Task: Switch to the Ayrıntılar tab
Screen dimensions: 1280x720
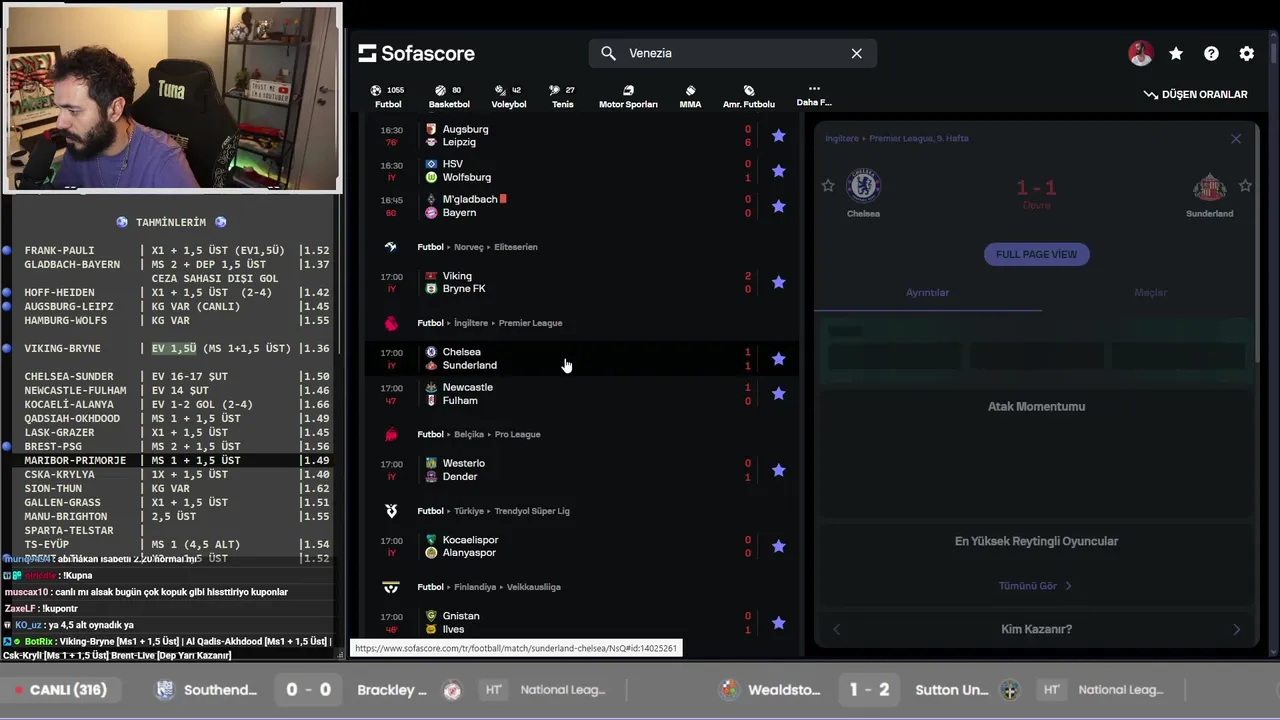Action: [x=928, y=293]
